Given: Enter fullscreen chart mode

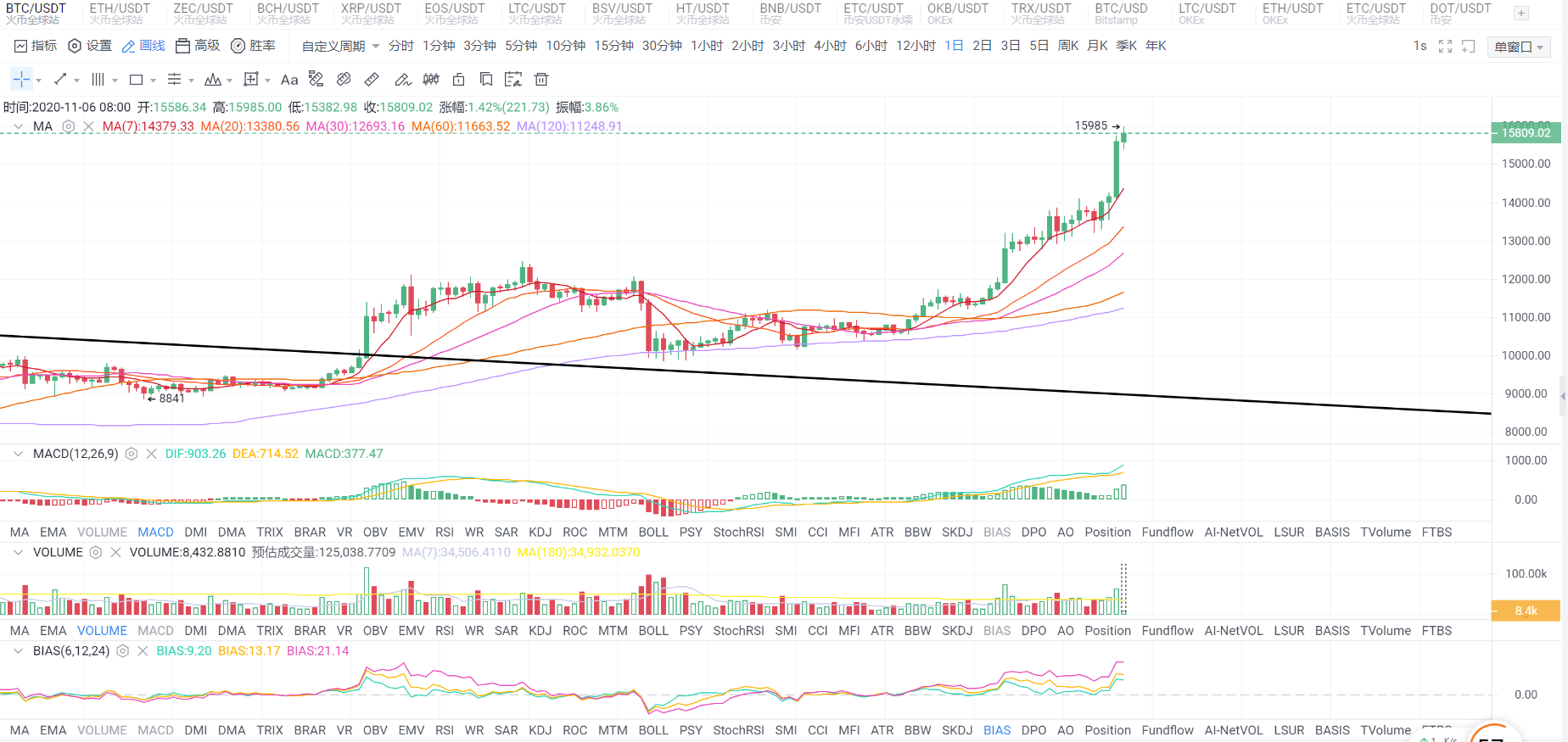Looking at the screenshot, I should pos(1446,47).
